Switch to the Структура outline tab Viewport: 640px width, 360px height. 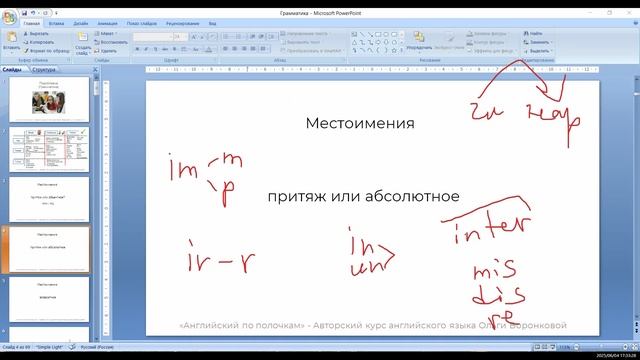[x=43, y=69]
